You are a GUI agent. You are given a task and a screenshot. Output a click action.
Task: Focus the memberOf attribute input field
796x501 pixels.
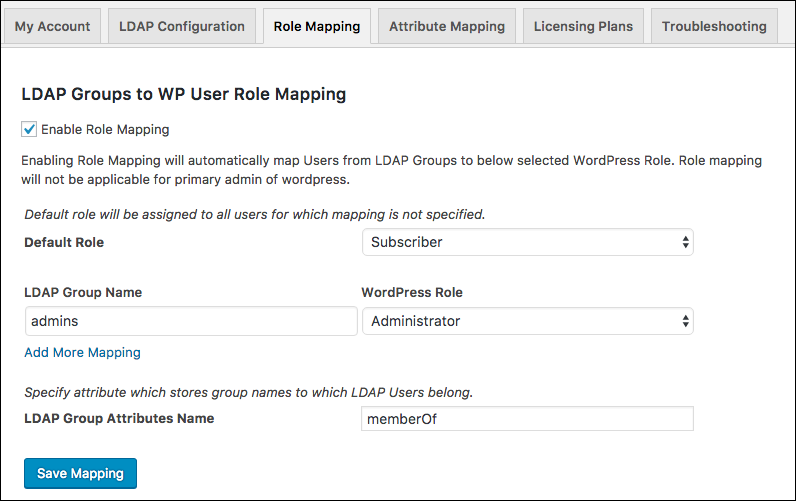coord(527,419)
